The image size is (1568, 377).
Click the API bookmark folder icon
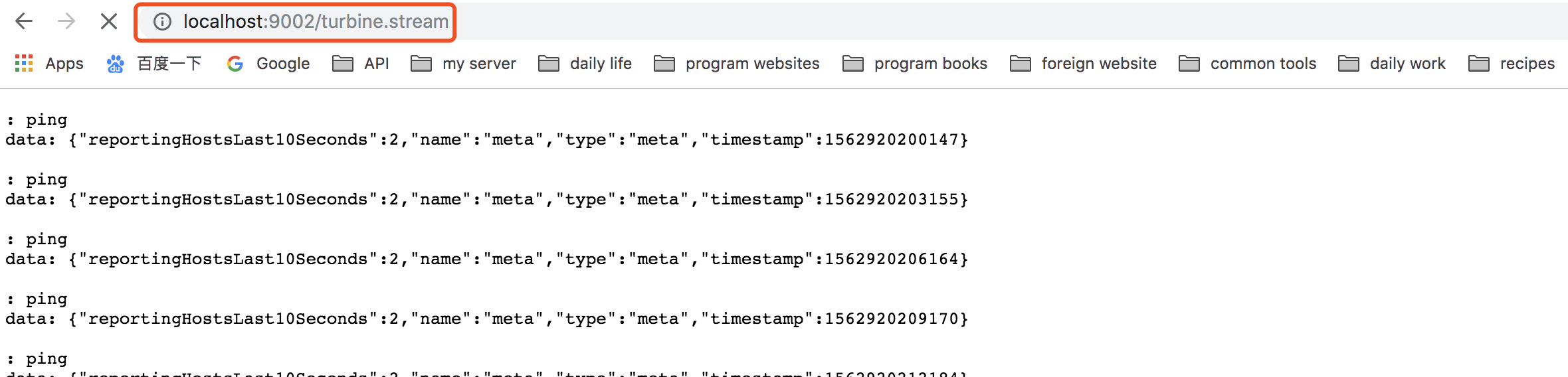pyautogui.click(x=343, y=64)
